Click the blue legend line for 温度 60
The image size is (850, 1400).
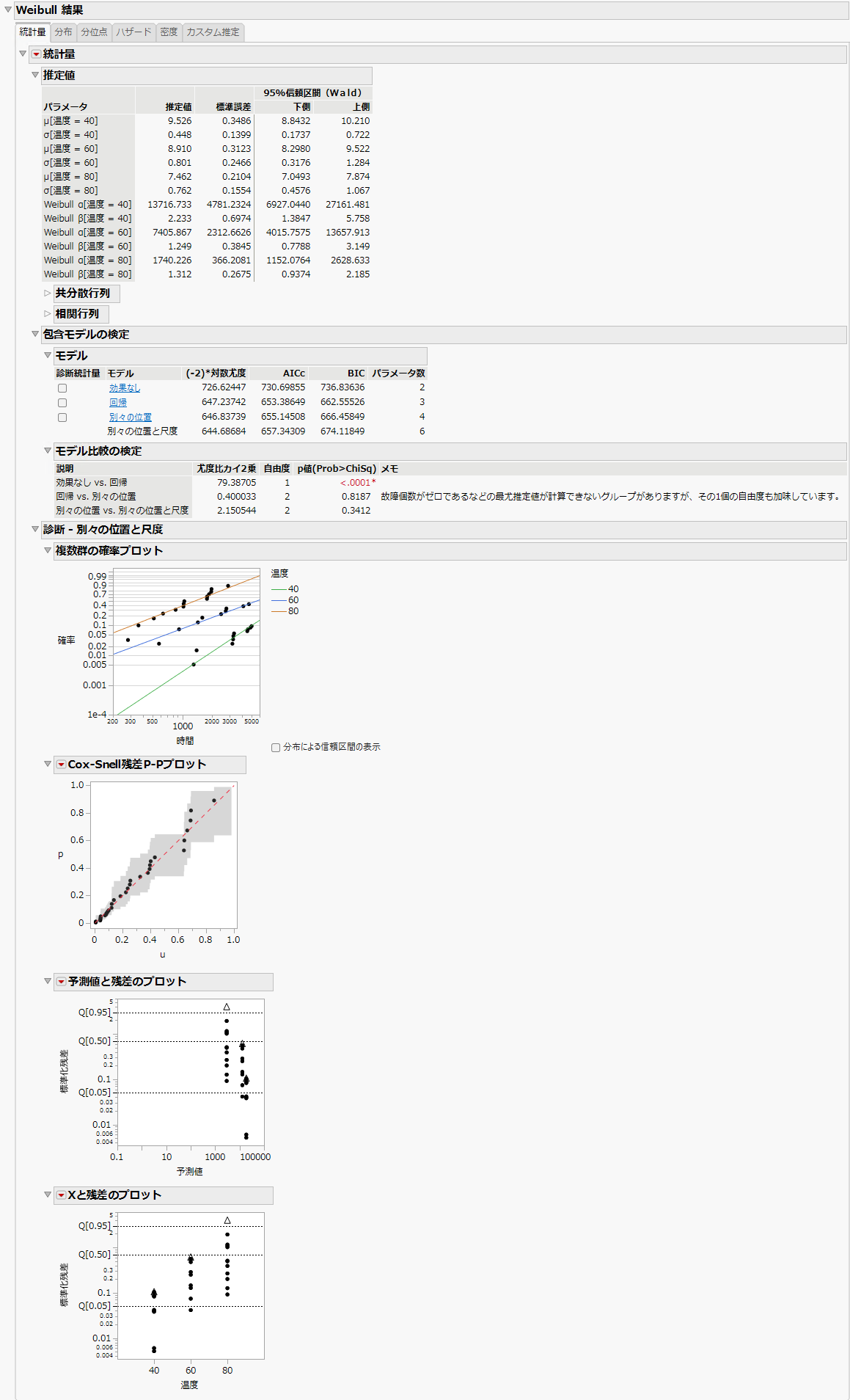click(x=279, y=600)
